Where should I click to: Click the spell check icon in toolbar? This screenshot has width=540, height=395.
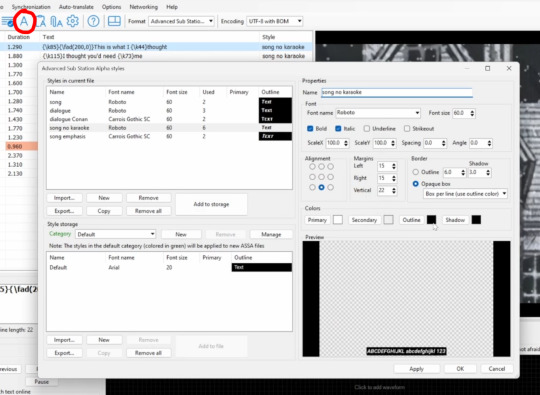7,21
